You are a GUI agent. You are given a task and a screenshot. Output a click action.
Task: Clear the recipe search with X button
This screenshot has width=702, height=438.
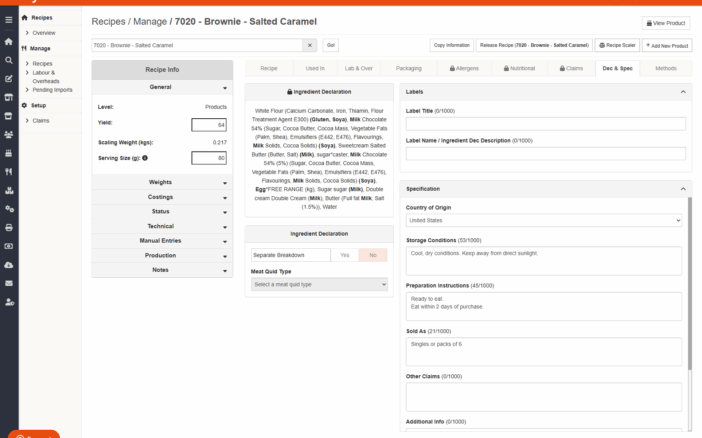pos(309,45)
